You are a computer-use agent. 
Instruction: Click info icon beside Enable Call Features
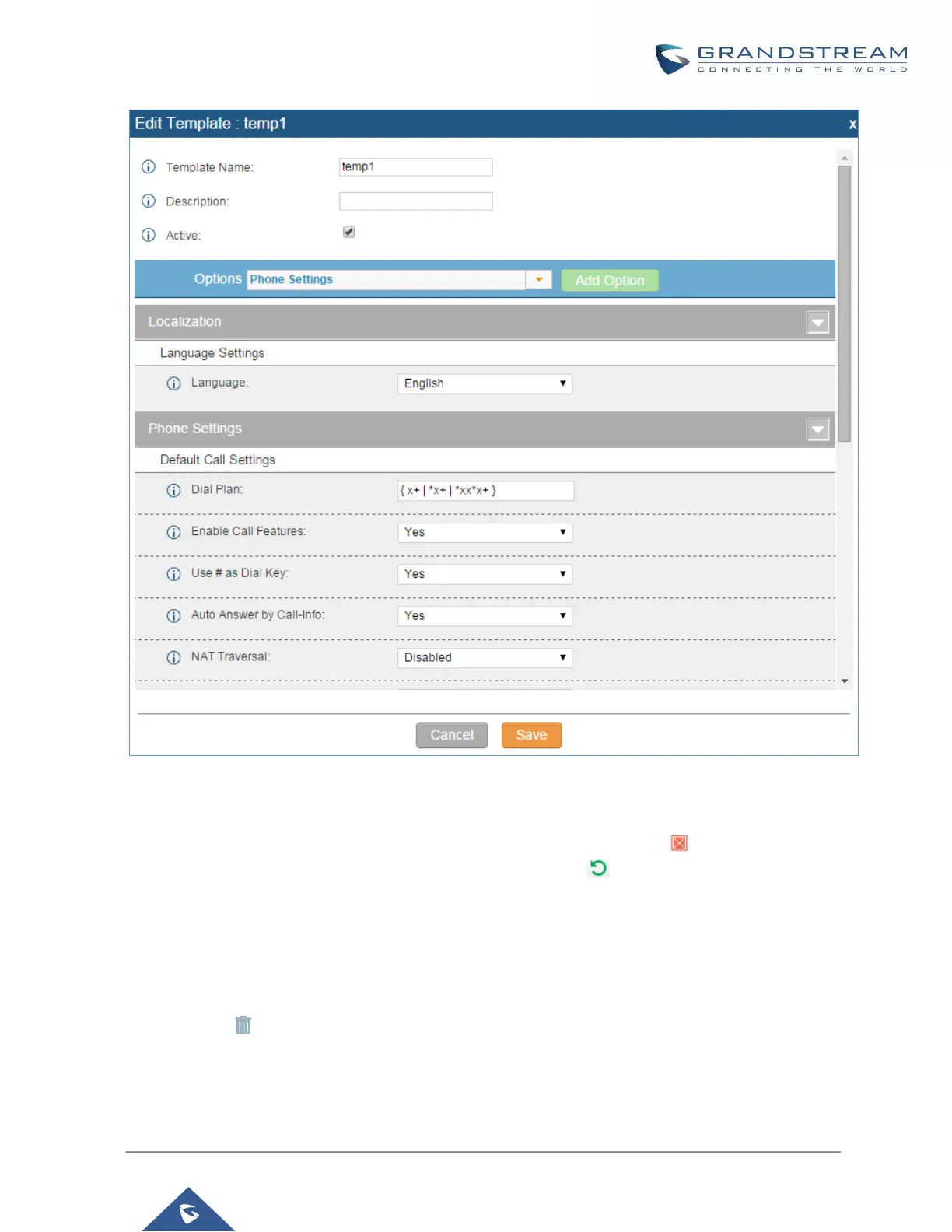click(x=173, y=533)
